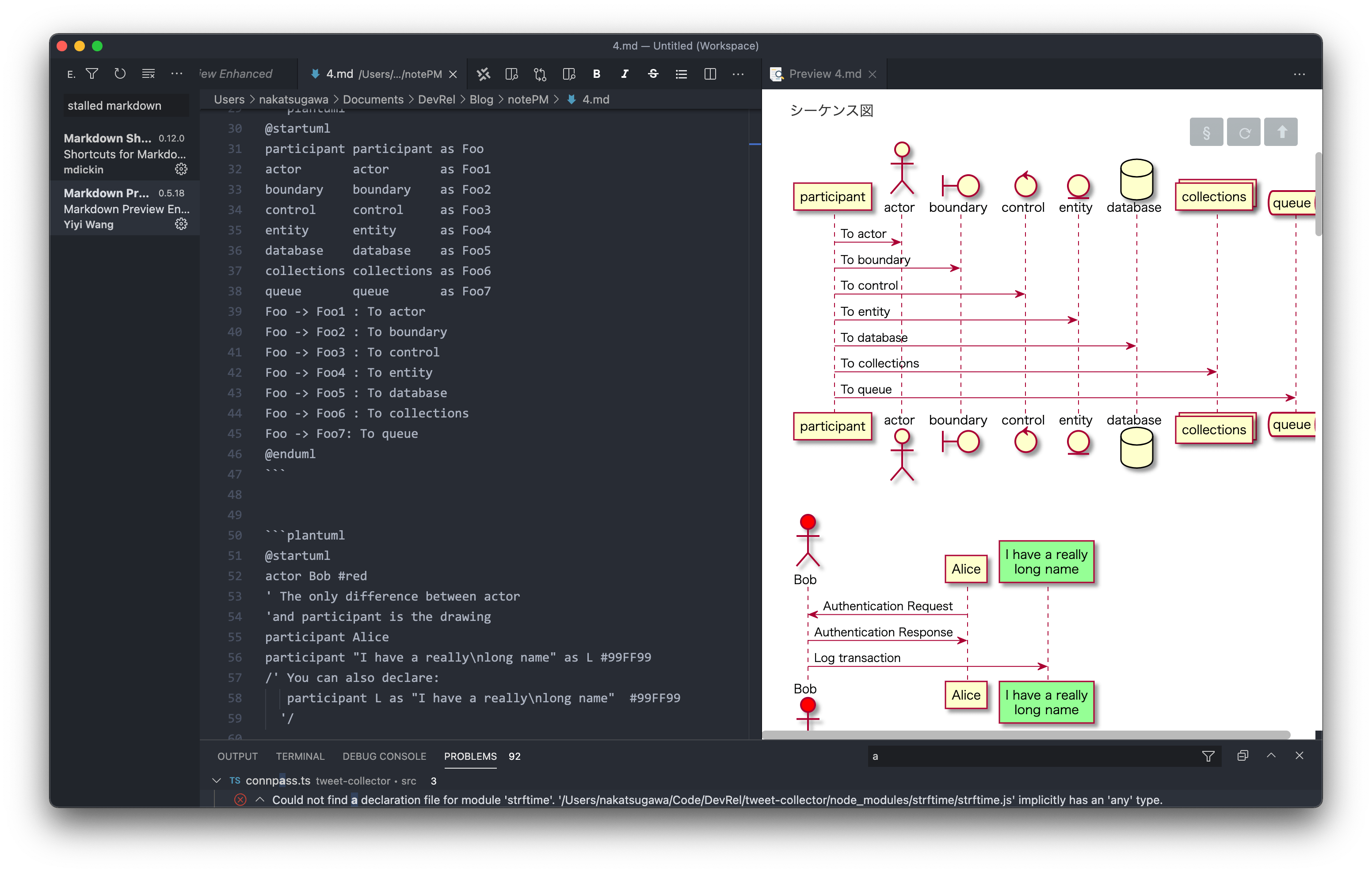Toggle bold formatting in editor toolbar

[x=597, y=74]
